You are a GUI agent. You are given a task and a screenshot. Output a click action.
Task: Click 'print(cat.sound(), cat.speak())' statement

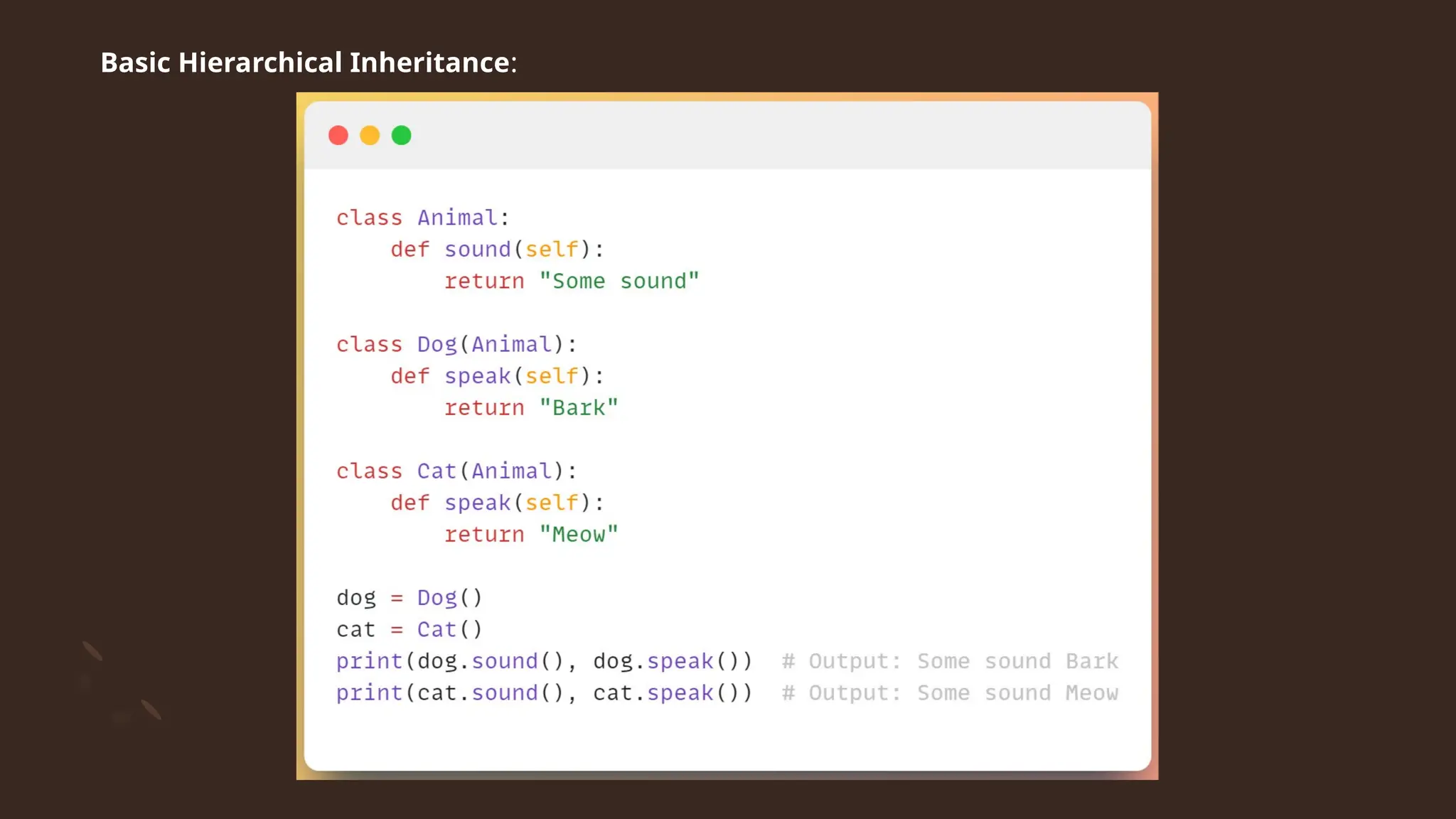[544, 693]
